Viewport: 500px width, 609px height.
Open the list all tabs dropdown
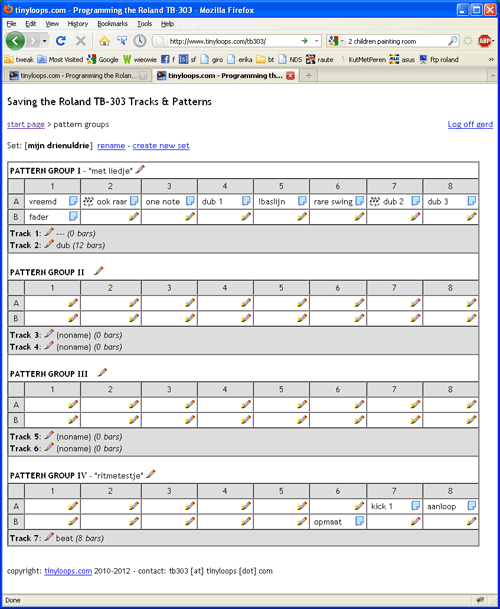[493, 75]
